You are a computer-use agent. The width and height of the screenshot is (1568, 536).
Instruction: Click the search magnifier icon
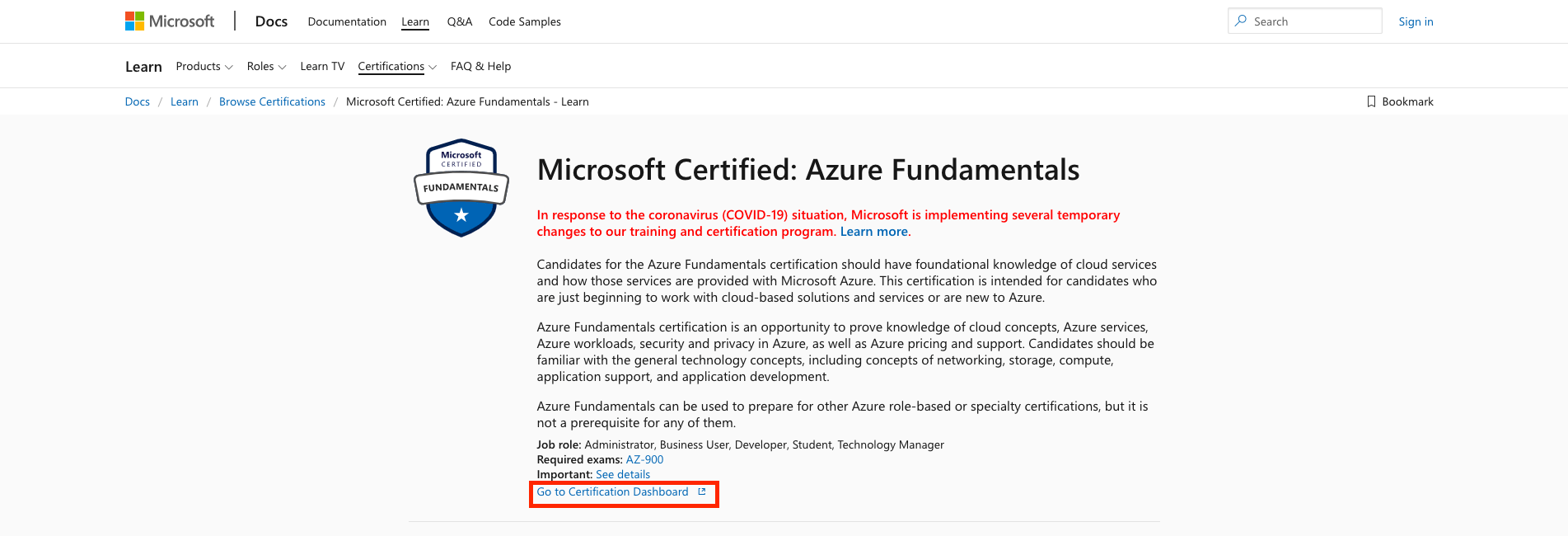pyautogui.click(x=1241, y=21)
